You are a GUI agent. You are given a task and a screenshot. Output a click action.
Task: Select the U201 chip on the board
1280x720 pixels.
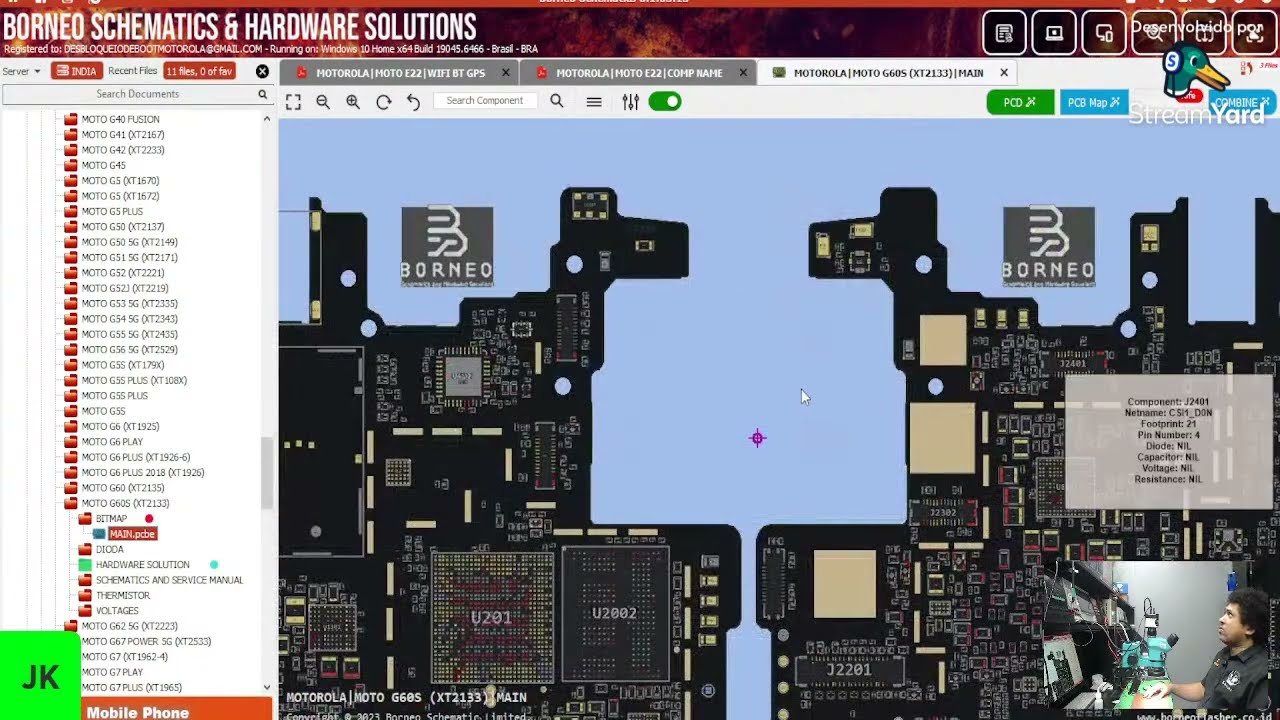[x=491, y=617]
